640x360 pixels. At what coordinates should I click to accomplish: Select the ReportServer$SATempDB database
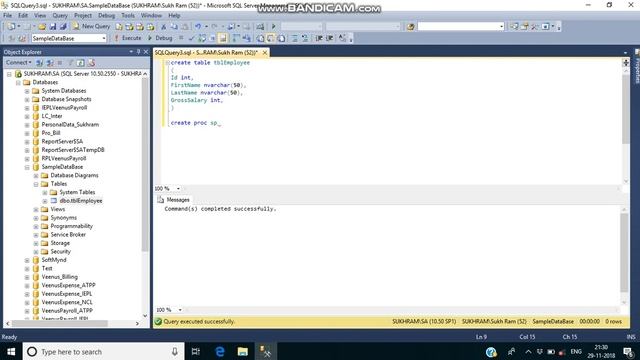pyautogui.click(x=73, y=150)
